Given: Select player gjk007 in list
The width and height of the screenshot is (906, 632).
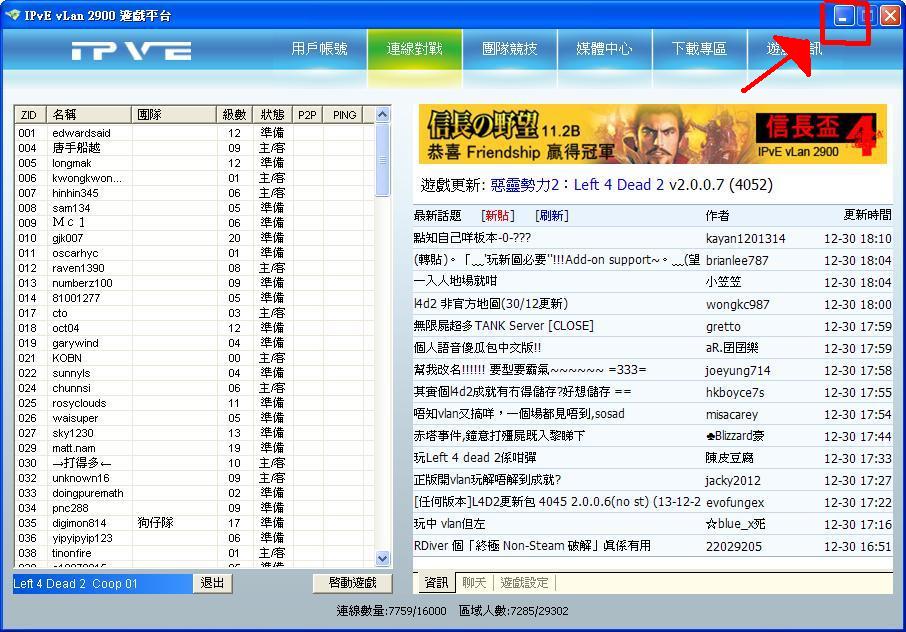Looking at the screenshot, I should pos(68,238).
